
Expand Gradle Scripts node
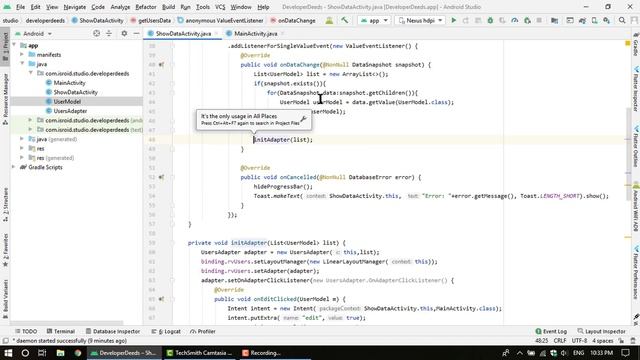click(x=14, y=167)
